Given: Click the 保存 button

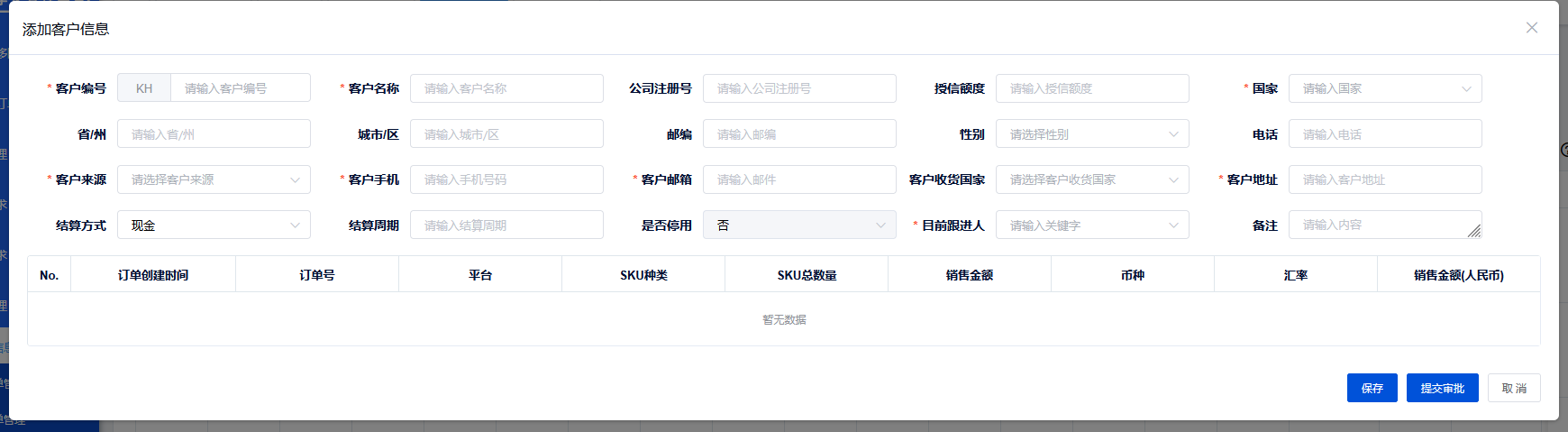Looking at the screenshot, I should point(1372,388).
